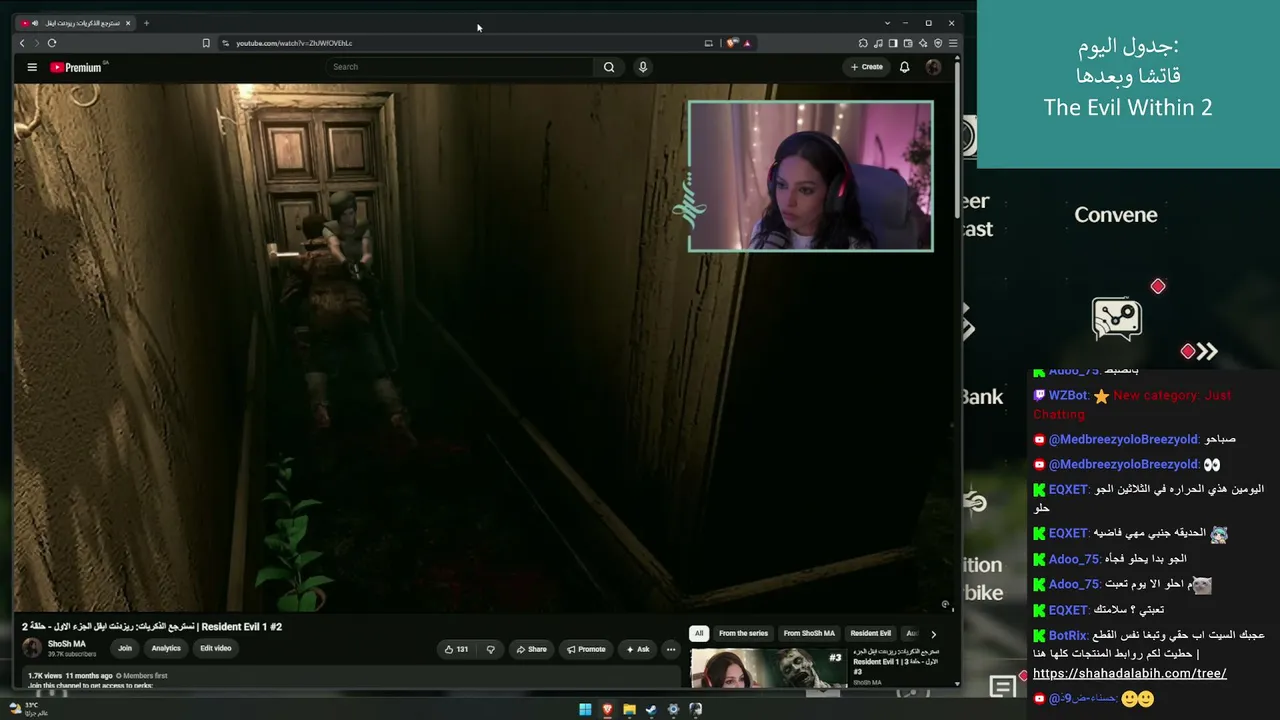Open the shahadalabih.com link in chat
The height and width of the screenshot is (720, 1280).
[x=1130, y=673]
